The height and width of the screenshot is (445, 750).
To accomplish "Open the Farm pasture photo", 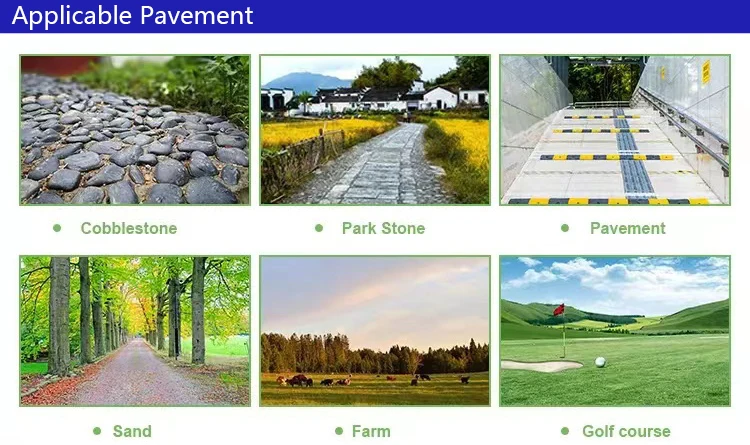I will [x=375, y=331].
